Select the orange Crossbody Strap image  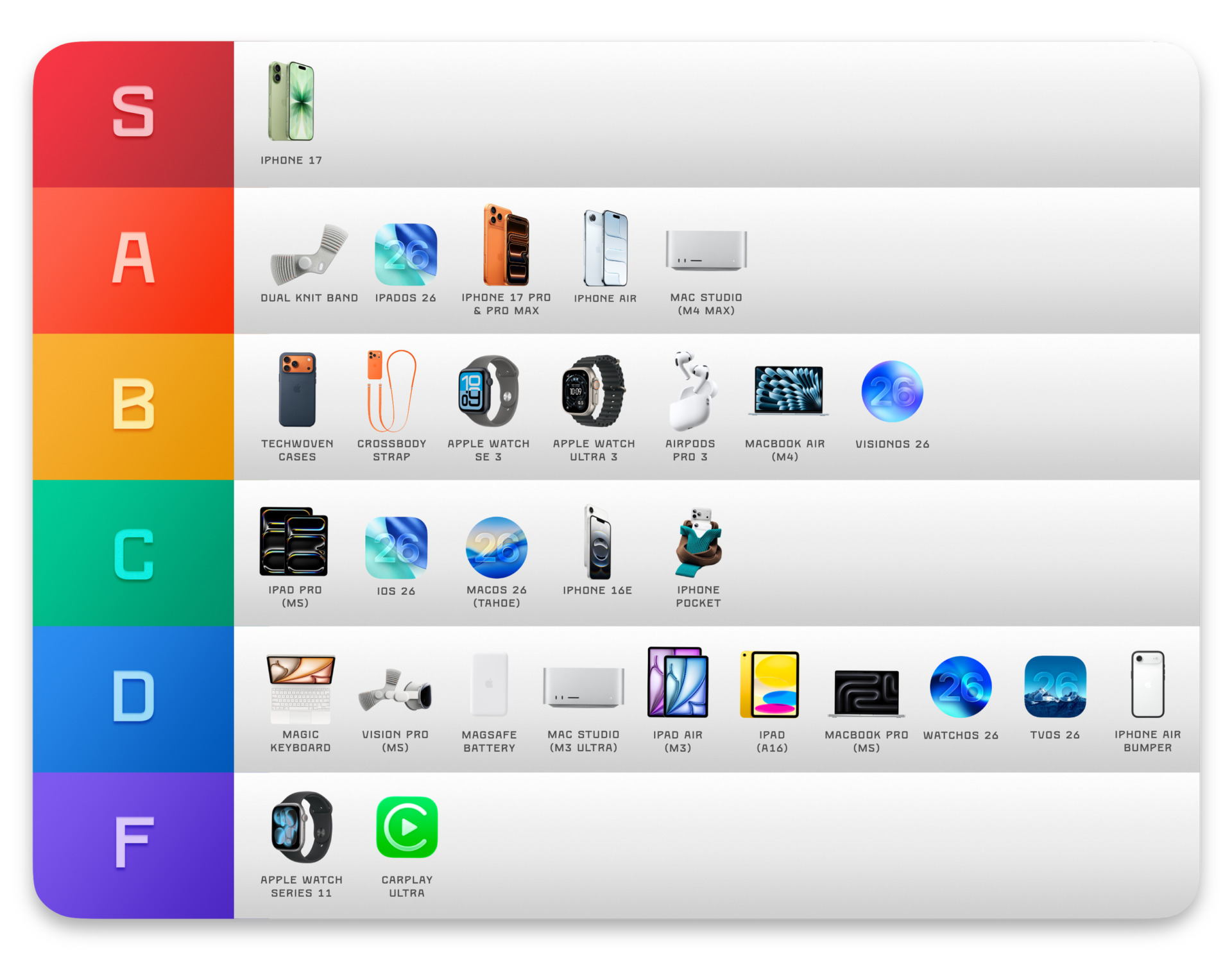pos(391,390)
